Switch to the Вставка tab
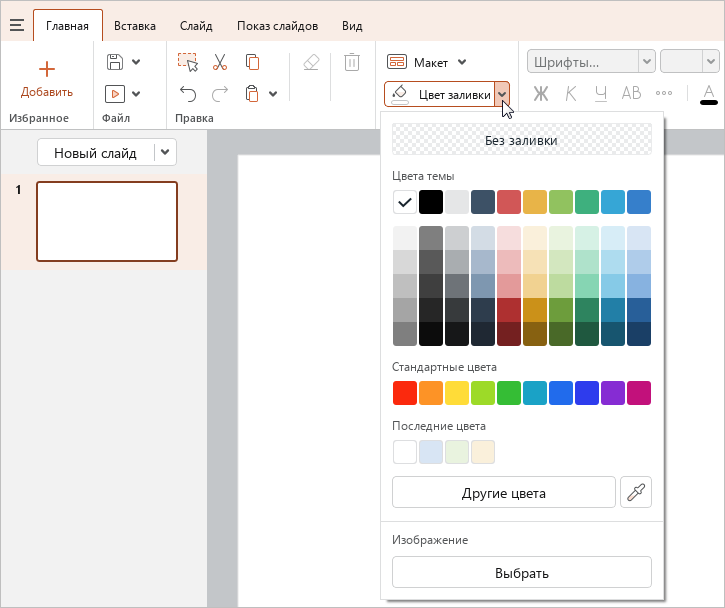This screenshot has width=725, height=608. 135,26
